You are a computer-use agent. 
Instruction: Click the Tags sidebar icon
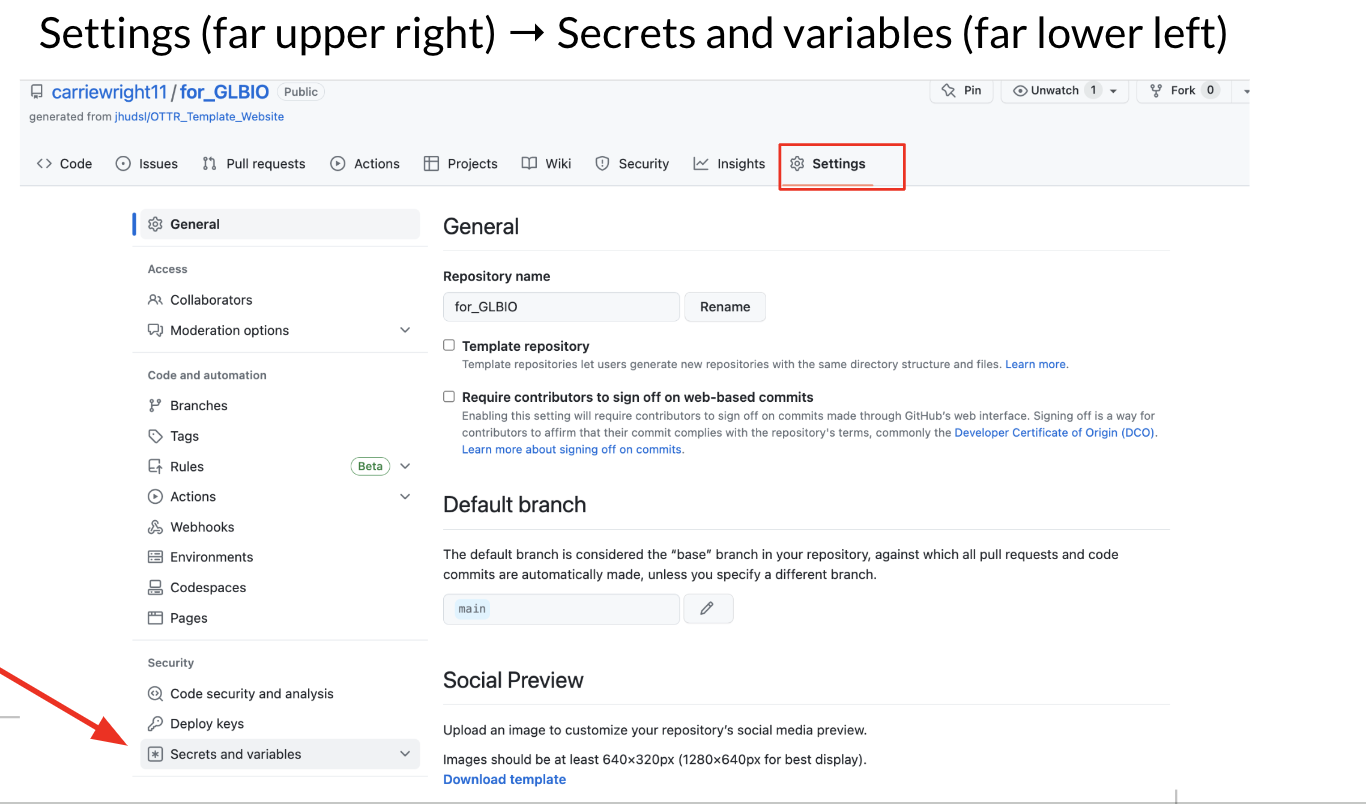coord(155,436)
